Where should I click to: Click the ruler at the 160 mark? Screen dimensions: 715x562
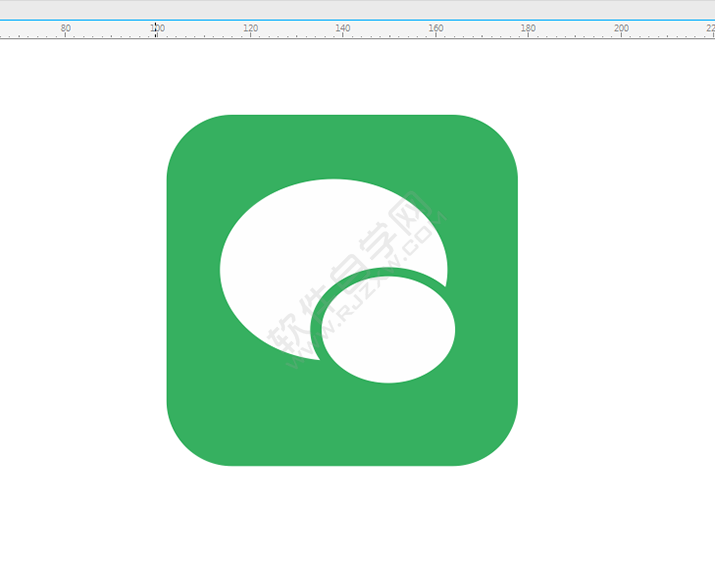tap(436, 28)
